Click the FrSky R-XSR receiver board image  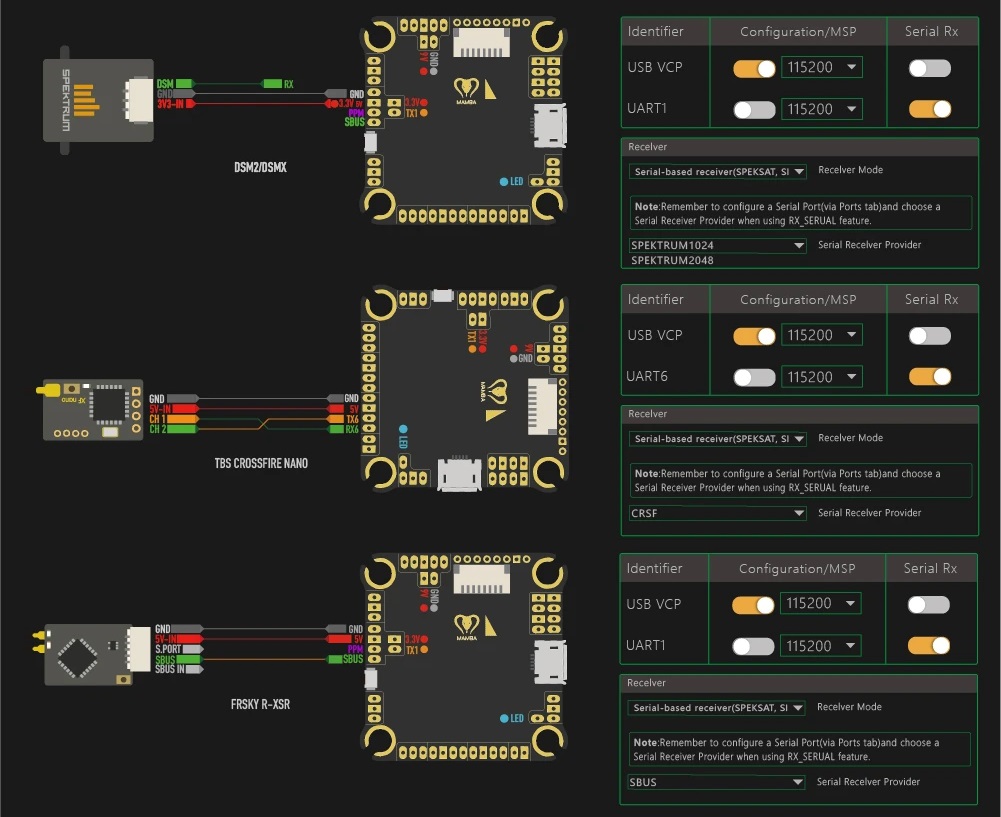(91, 654)
